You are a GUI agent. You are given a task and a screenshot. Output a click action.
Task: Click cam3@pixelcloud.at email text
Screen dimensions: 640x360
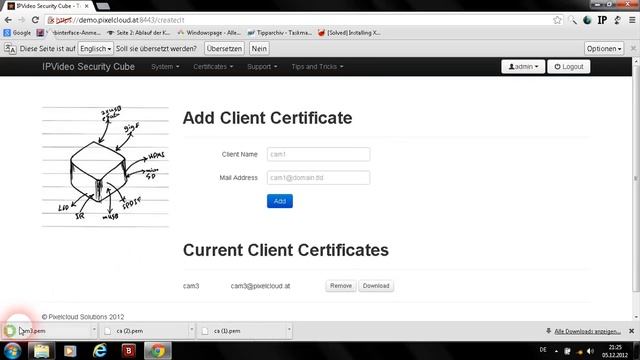(260, 286)
